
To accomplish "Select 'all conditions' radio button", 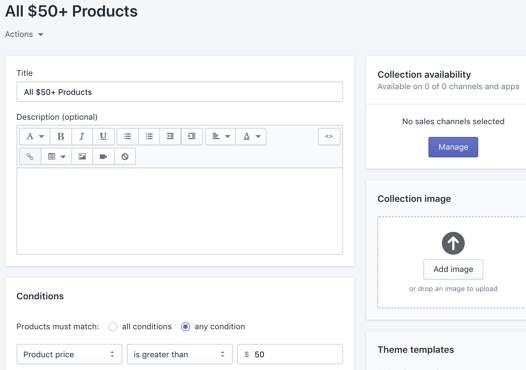I will click(113, 327).
